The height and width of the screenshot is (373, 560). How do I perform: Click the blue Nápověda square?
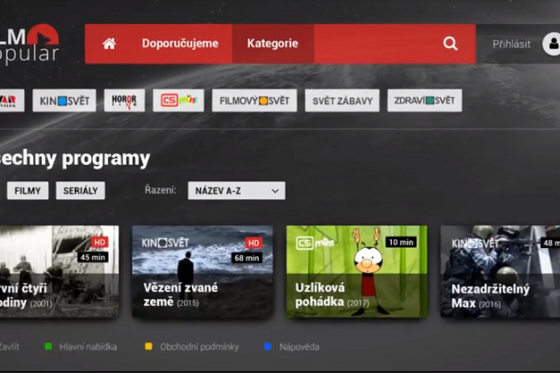[x=268, y=346]
